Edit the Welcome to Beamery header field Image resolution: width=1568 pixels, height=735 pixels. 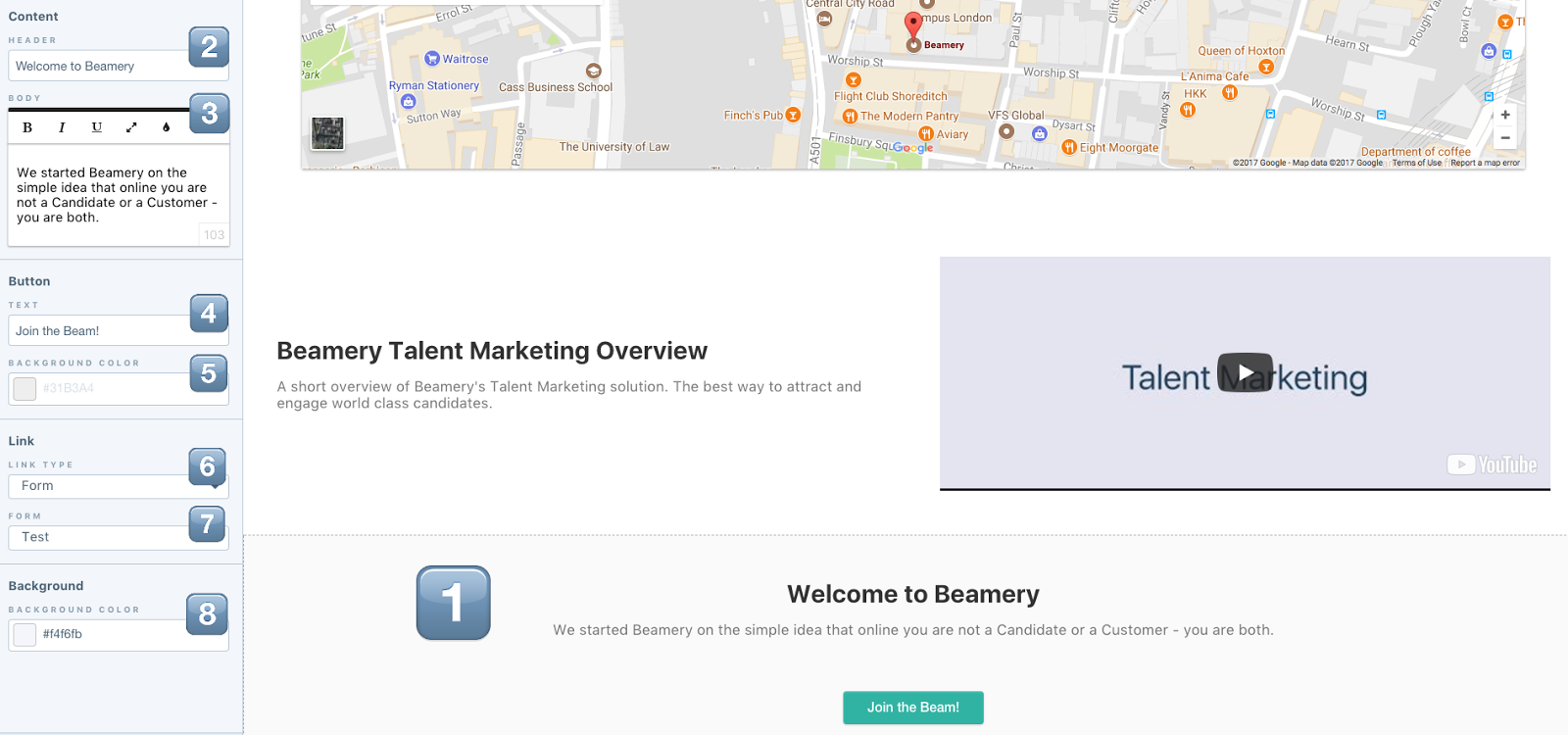pyautogui.click(x=119, y=66)
